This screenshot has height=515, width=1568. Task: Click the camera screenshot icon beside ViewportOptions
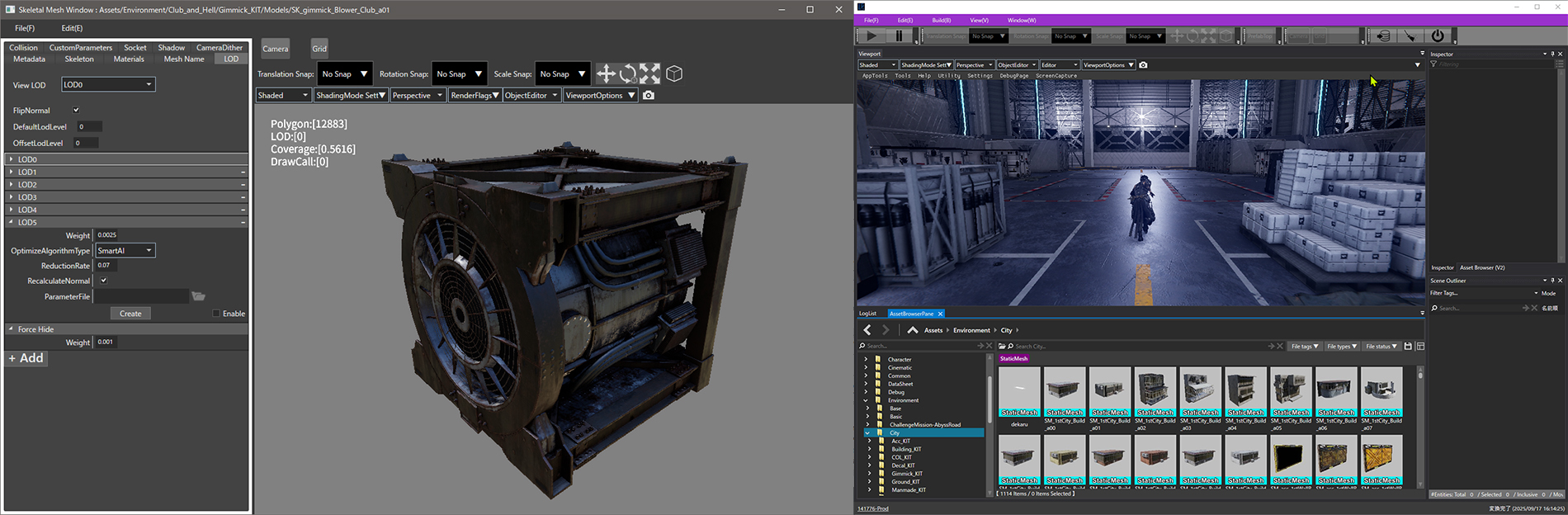pyautogui.click(x=649, y=96)
